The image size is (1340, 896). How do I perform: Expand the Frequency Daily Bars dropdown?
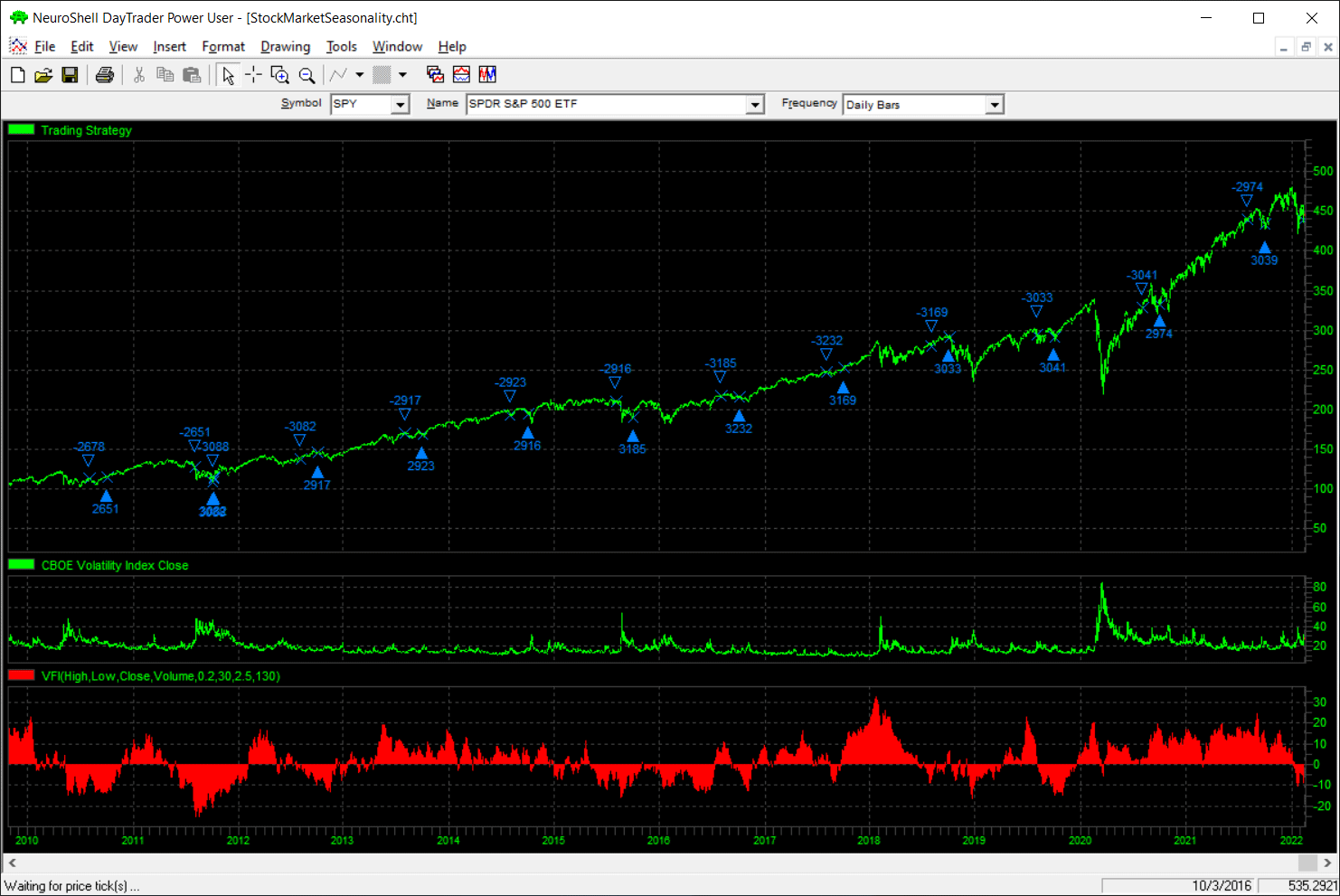995,105
